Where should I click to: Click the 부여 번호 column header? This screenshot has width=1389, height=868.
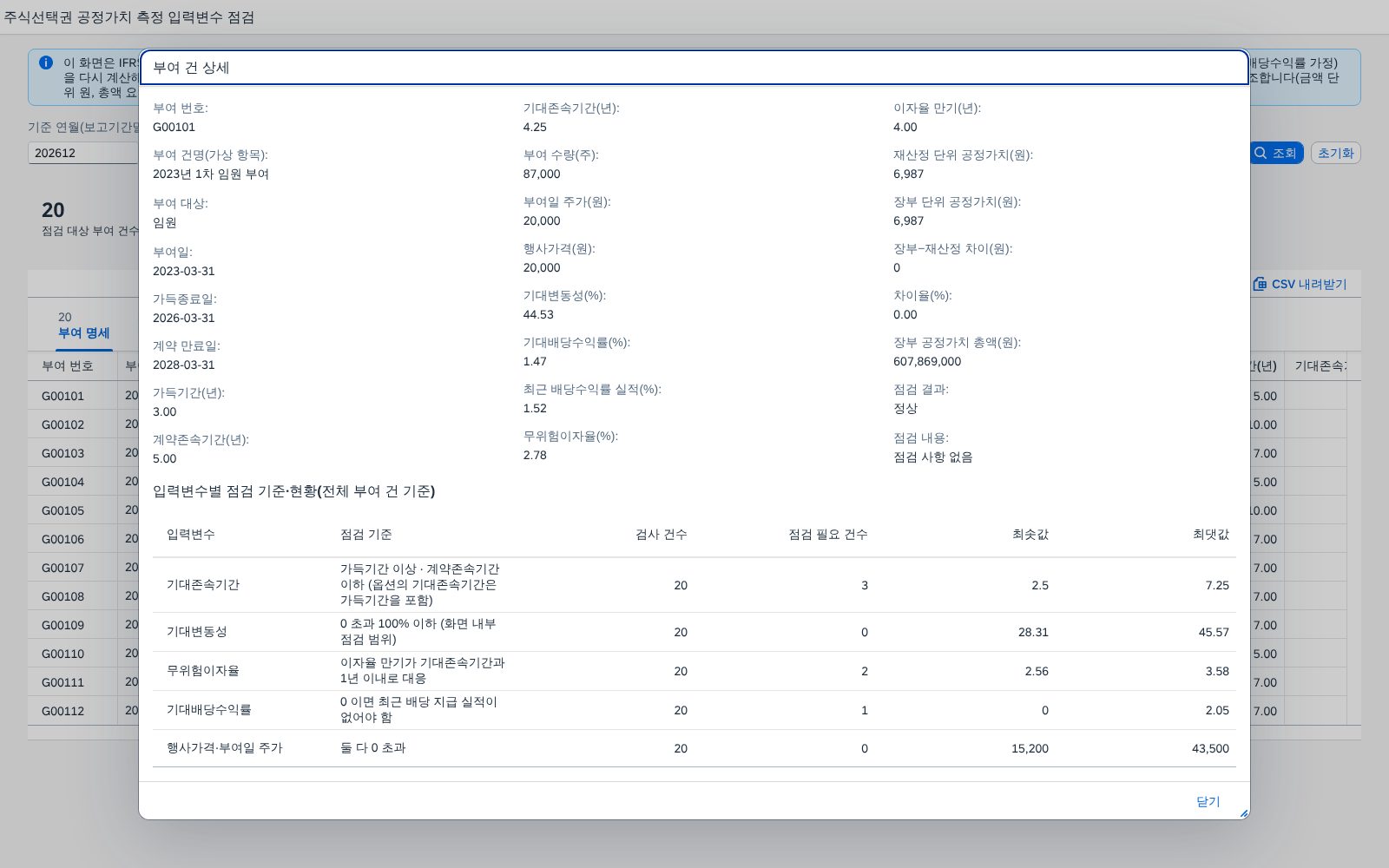tap(68, 365)
